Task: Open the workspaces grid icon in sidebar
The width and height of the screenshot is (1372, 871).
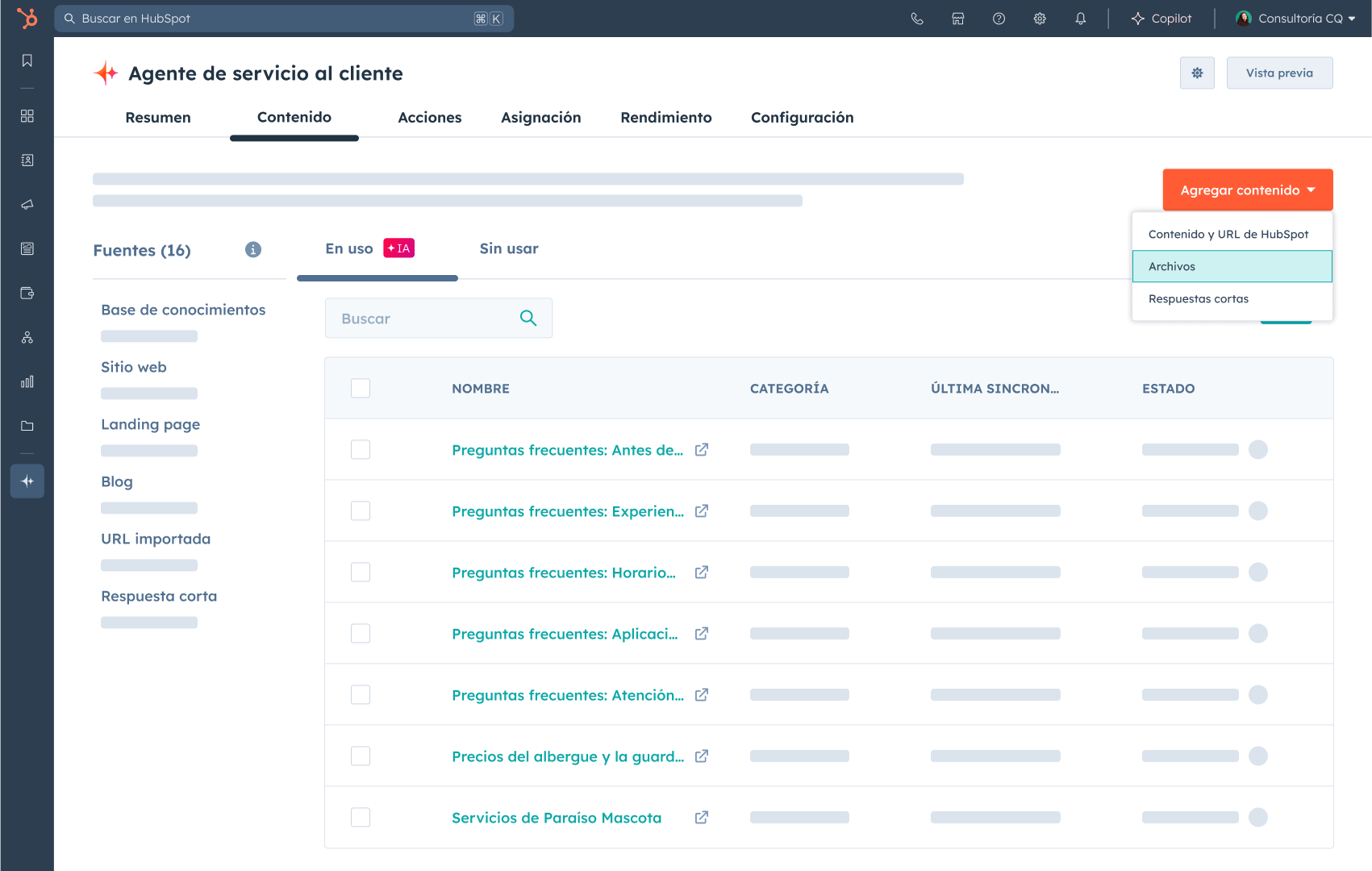Action: [x=27, y=116]
